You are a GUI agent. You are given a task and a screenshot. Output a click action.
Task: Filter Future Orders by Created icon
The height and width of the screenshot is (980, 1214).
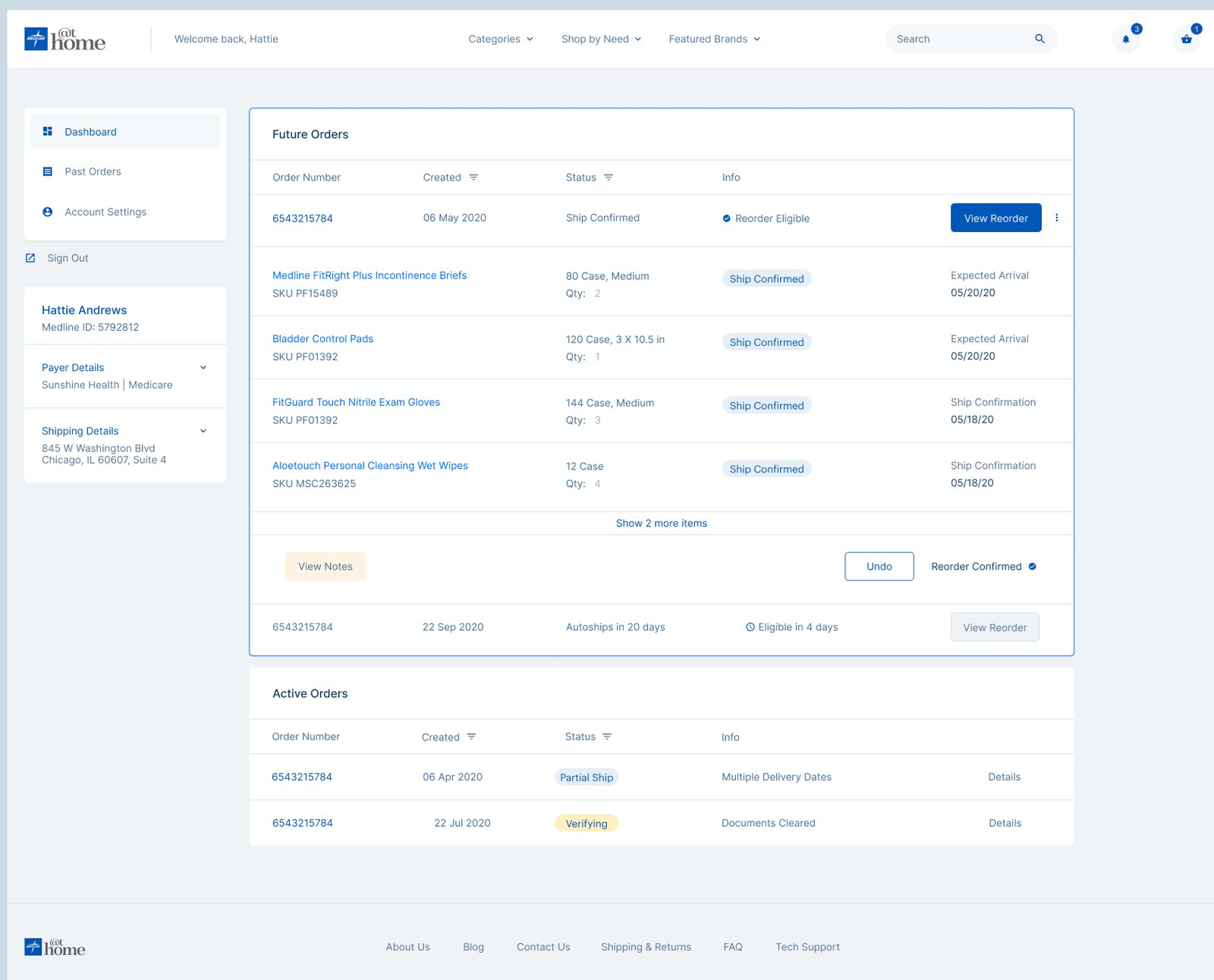coord(473,177)
